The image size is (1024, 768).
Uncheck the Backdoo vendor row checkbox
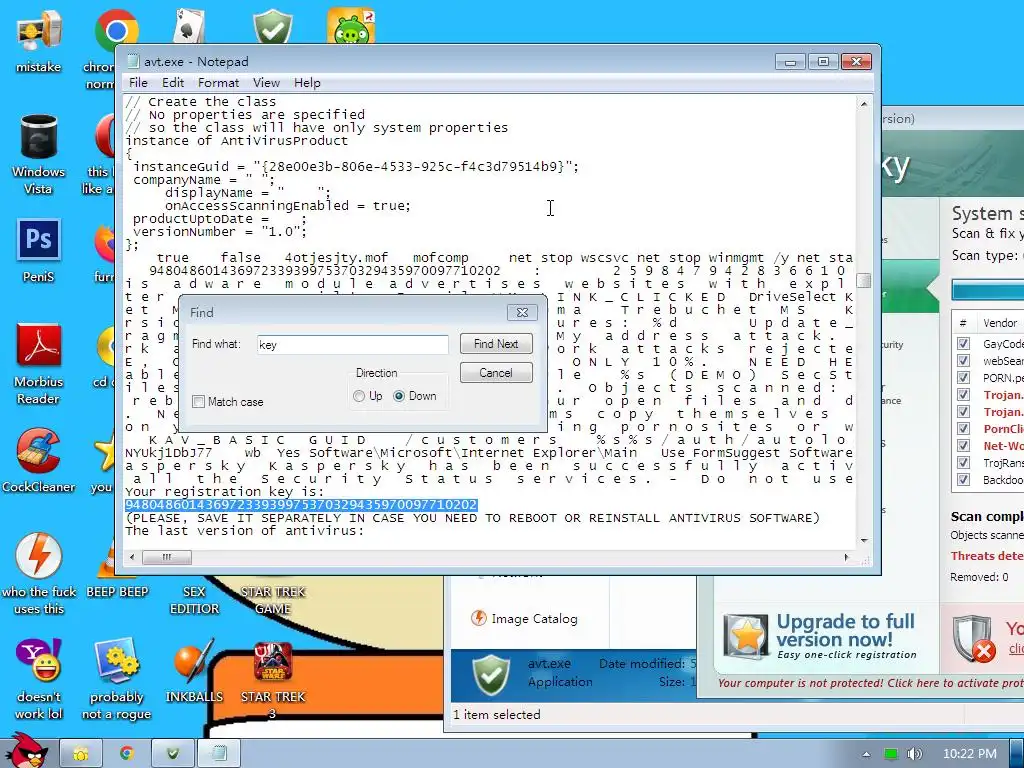pos(963,479)
